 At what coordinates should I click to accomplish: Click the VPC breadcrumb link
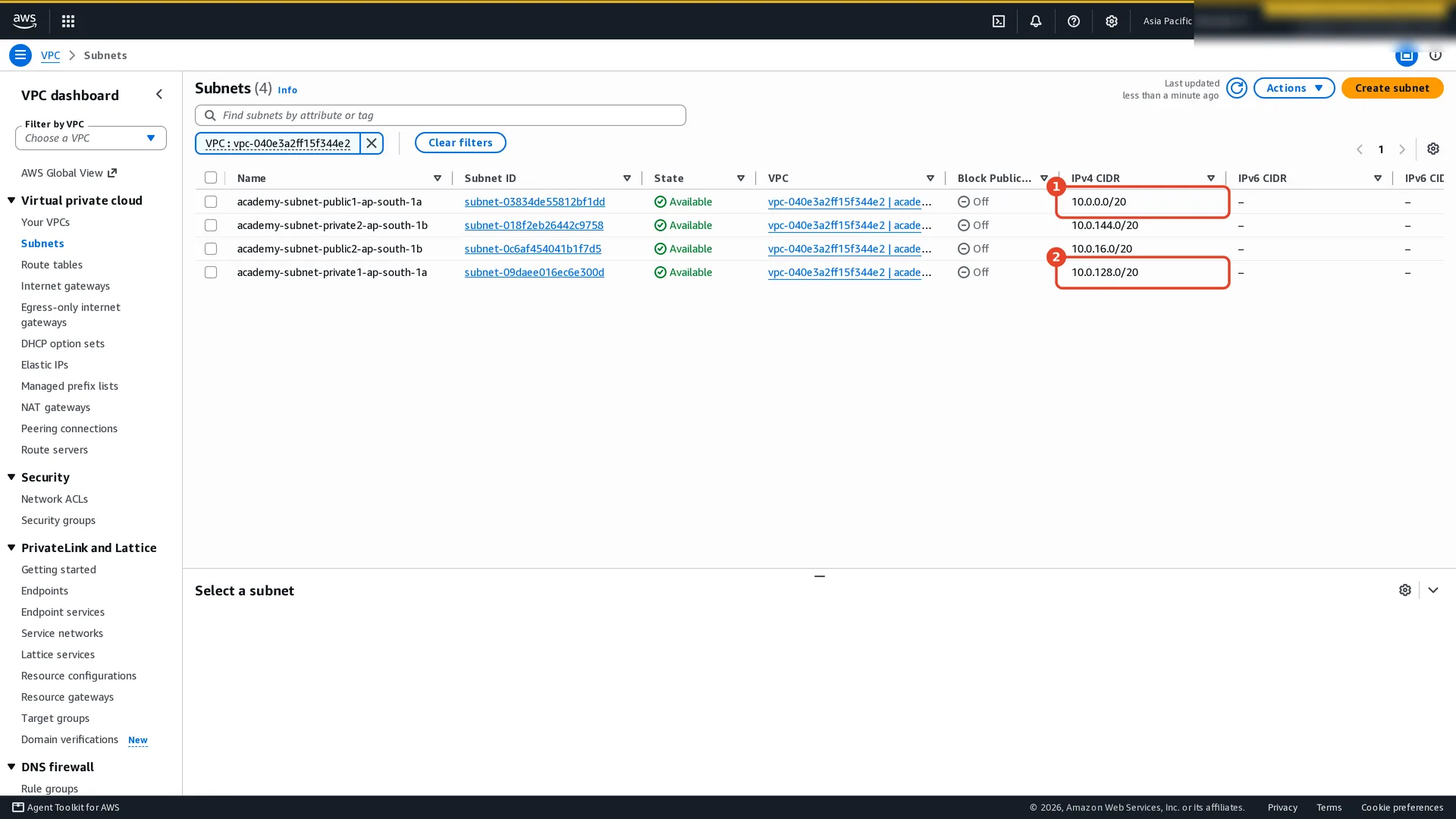(50, 55)
